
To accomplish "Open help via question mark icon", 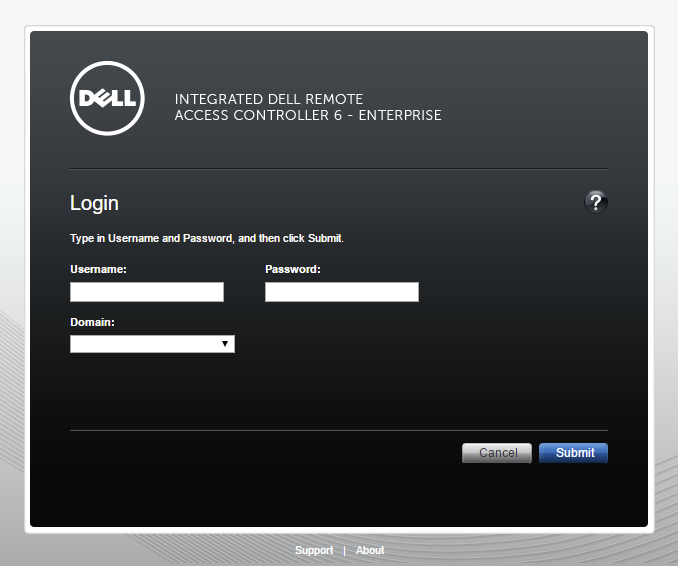I will [596, 202].
